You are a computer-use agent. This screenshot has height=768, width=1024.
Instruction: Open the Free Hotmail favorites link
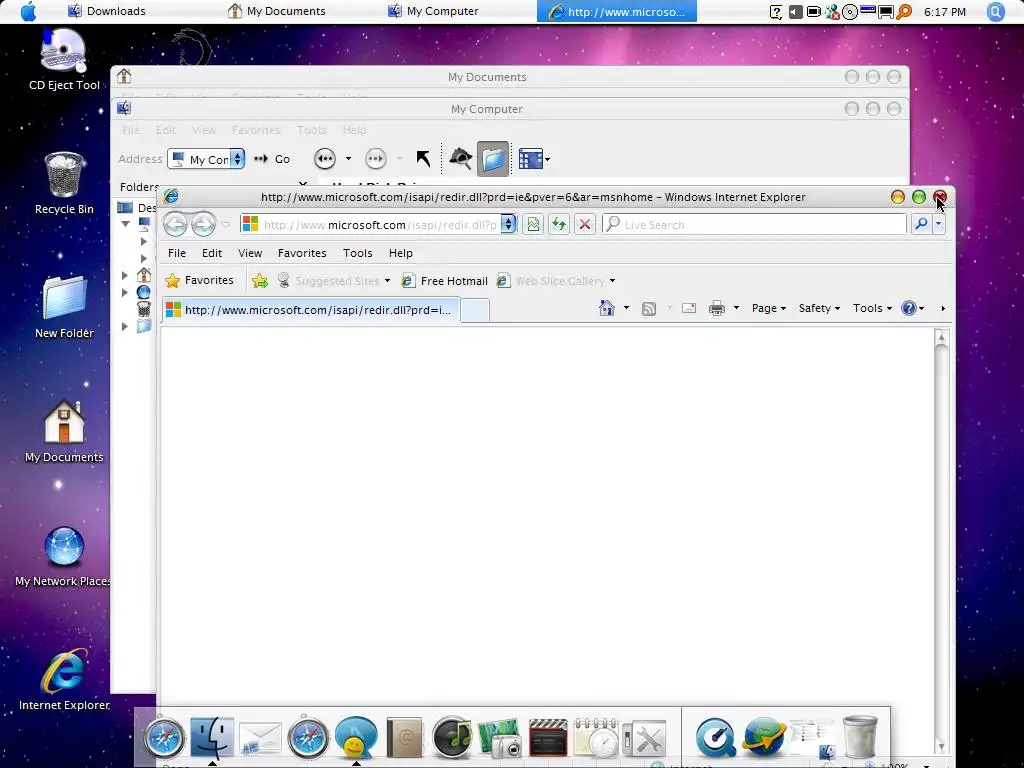[x=445, y=281]
